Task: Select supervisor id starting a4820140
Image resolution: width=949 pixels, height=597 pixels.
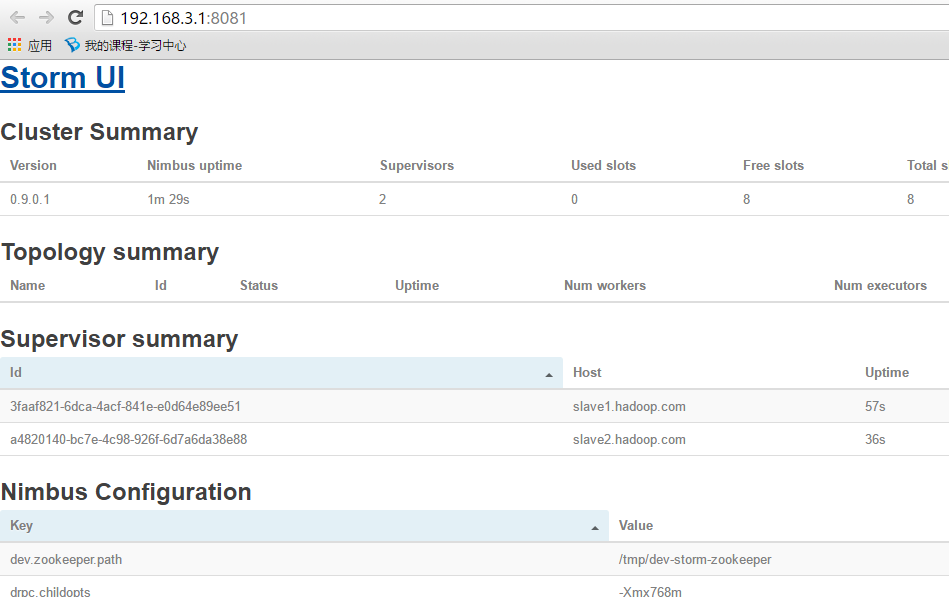Action: click(128, 439)
